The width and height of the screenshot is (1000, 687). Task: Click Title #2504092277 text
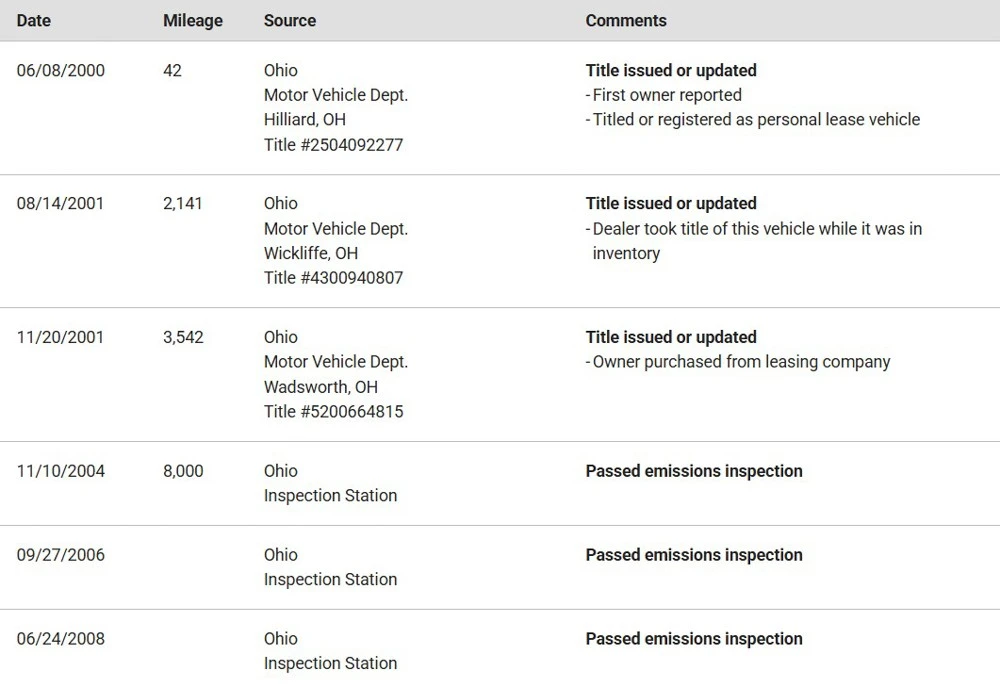[334, 145]
